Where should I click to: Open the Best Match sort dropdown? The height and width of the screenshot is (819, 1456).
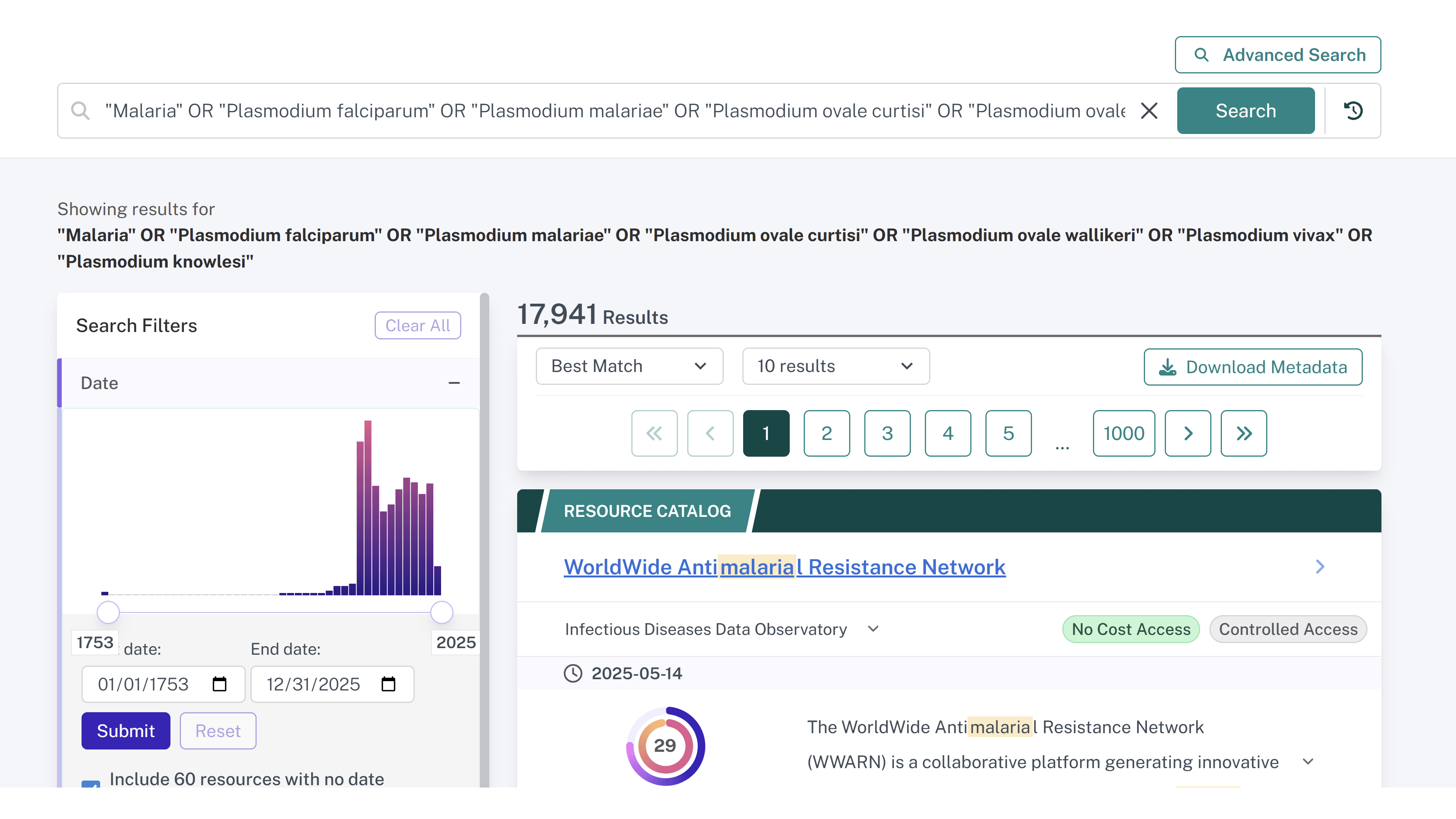629,366
